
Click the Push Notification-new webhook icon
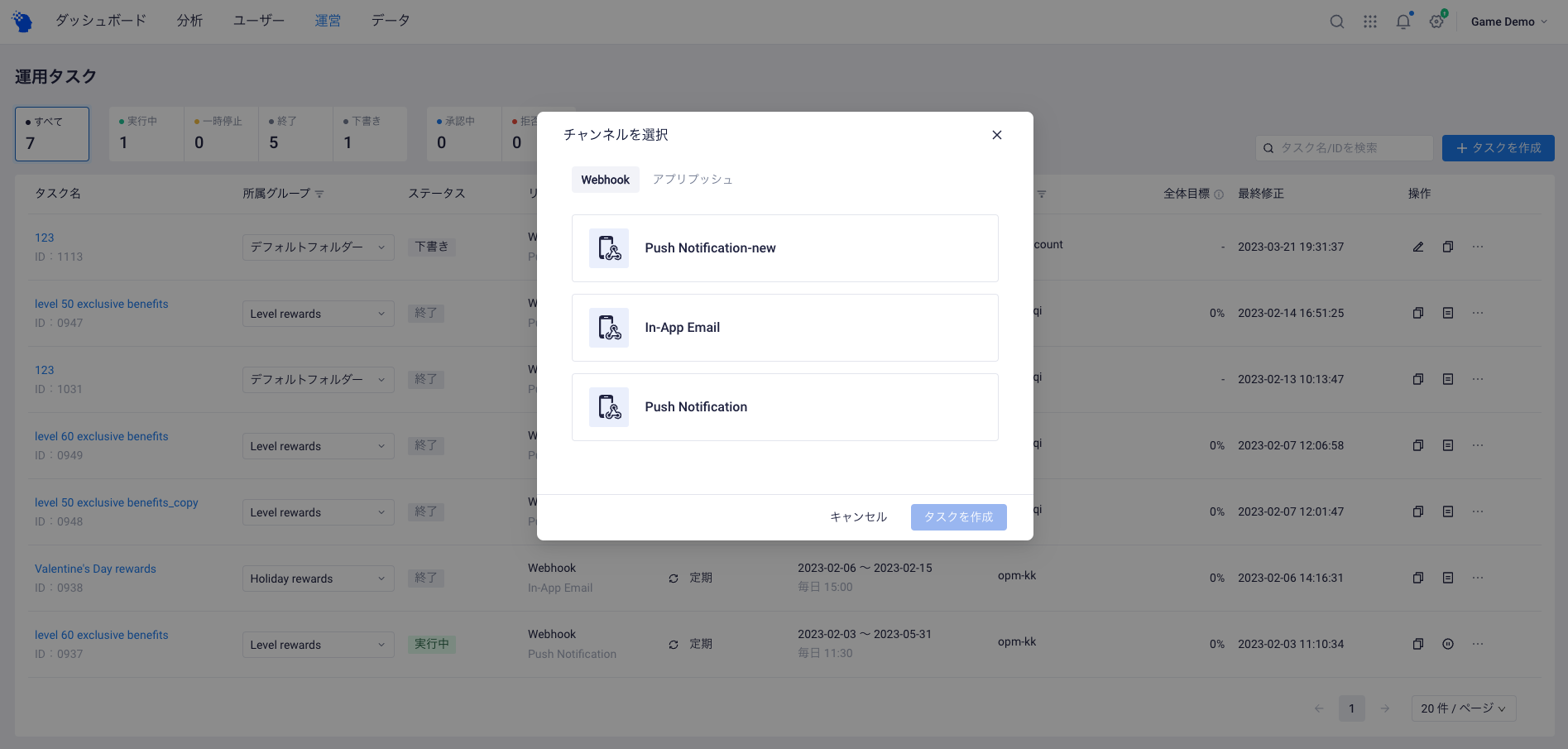(x=609, y=248)
